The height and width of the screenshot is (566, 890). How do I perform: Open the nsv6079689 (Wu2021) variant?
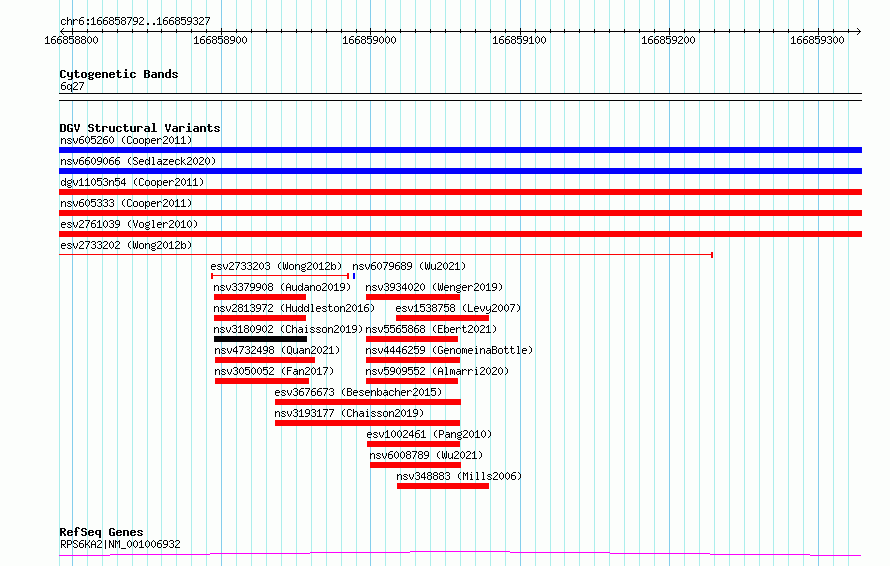tap(409, 266)
